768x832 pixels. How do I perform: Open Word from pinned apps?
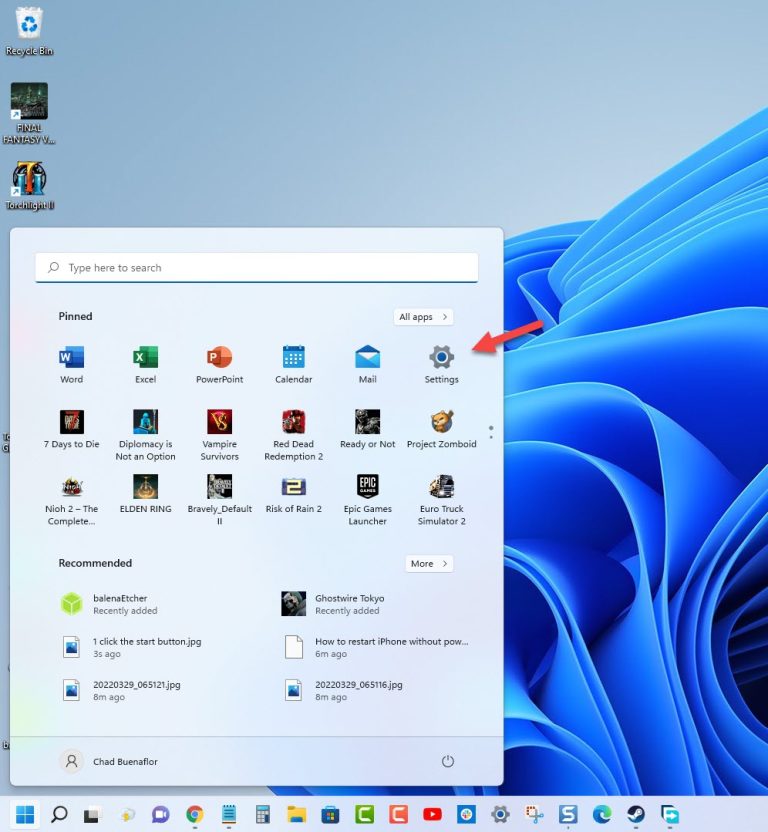71,365
